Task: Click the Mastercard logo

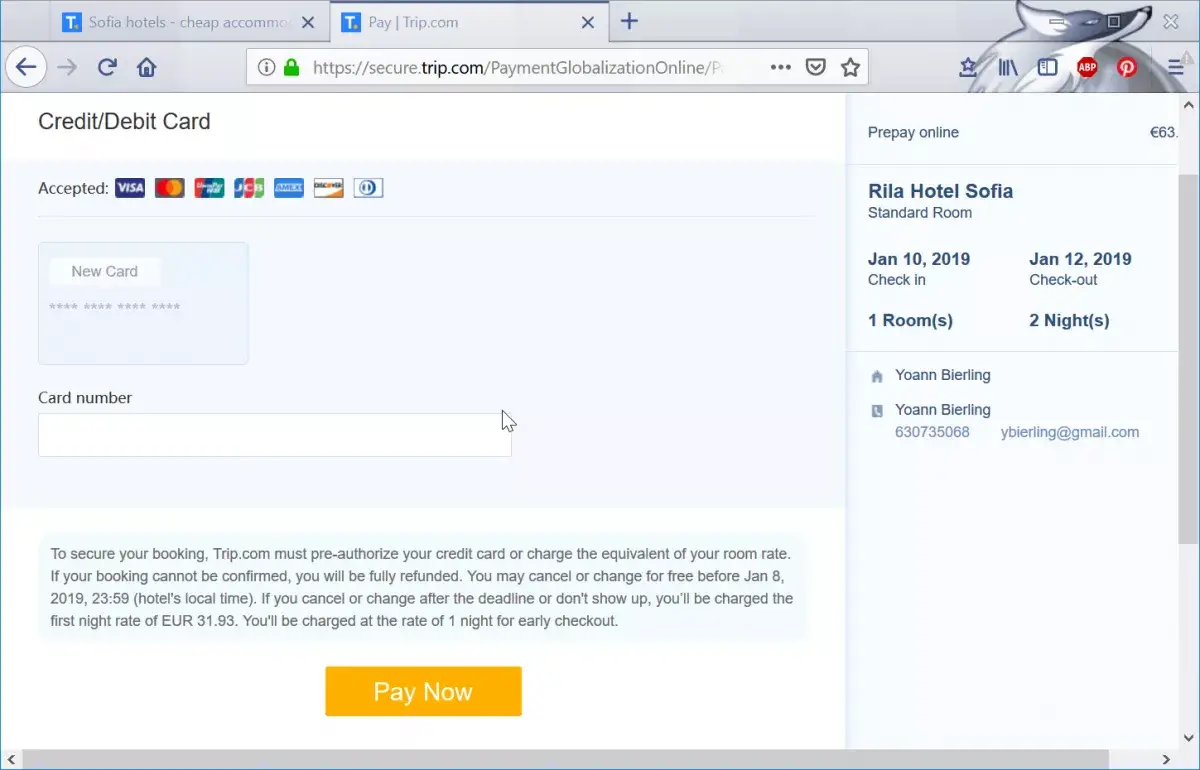Action: [x=170, y=188]
